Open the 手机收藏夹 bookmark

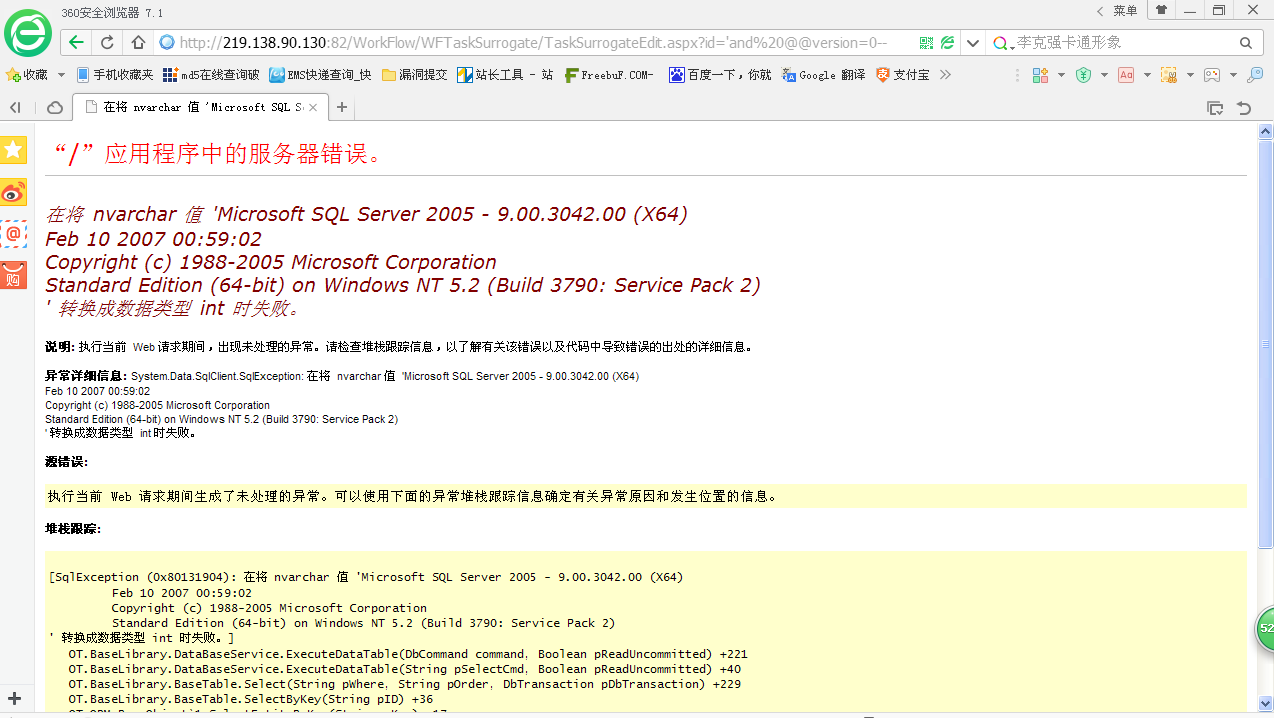(114, 75)
